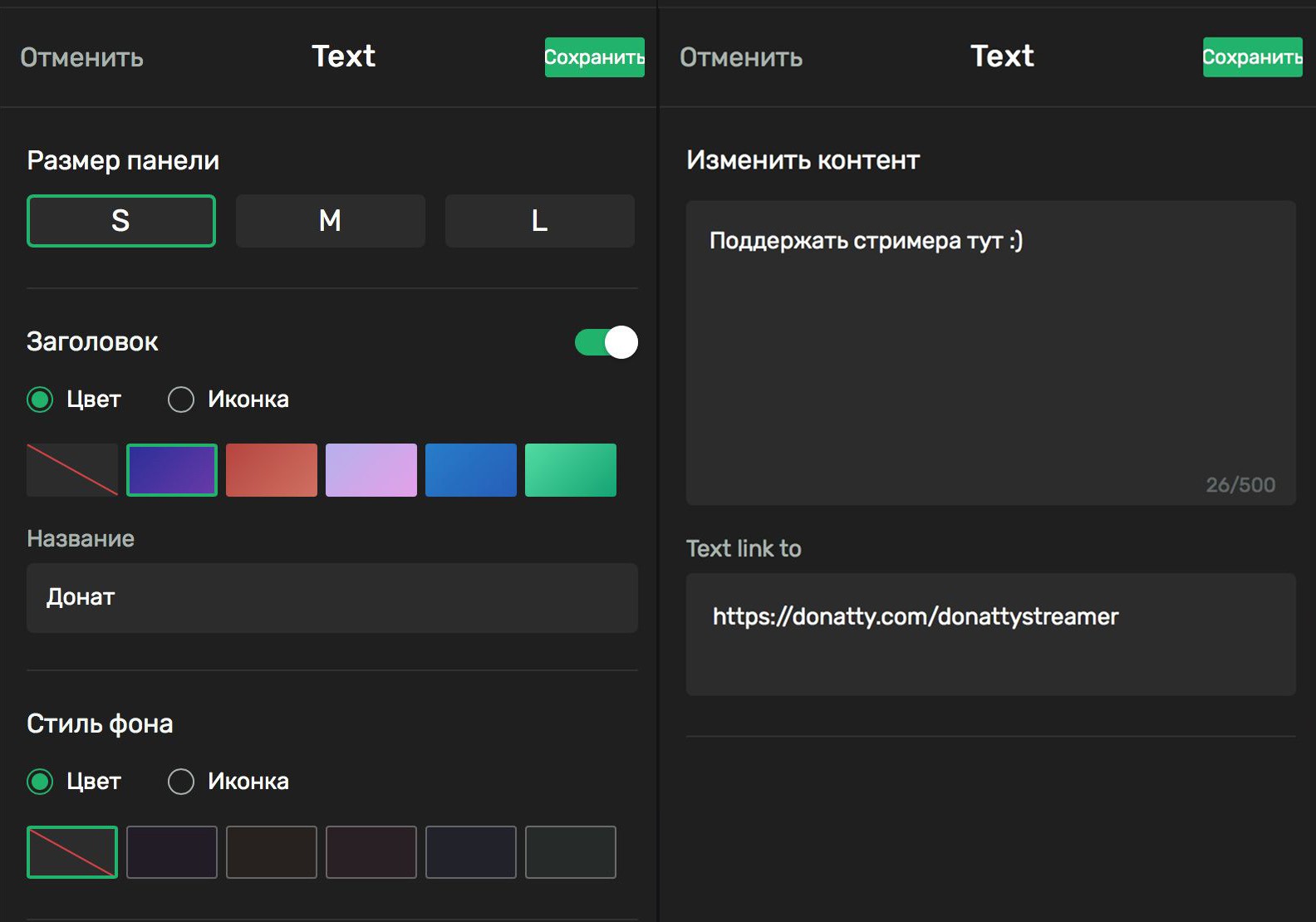This screenshot has height=922, width=1316.
Task: Cancel editing in the right Text panel
Action: coord(741,57)
